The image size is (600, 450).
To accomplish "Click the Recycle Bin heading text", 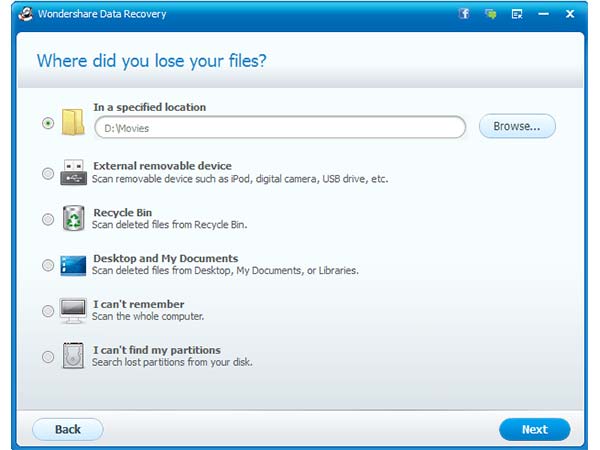I will click(x=122, y=212).
